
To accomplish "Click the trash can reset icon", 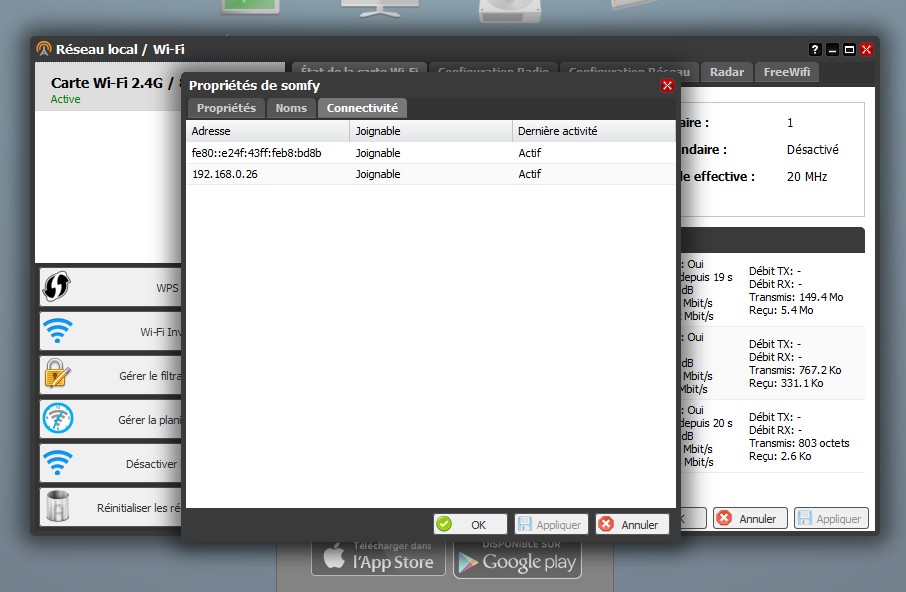I will 57,506.
